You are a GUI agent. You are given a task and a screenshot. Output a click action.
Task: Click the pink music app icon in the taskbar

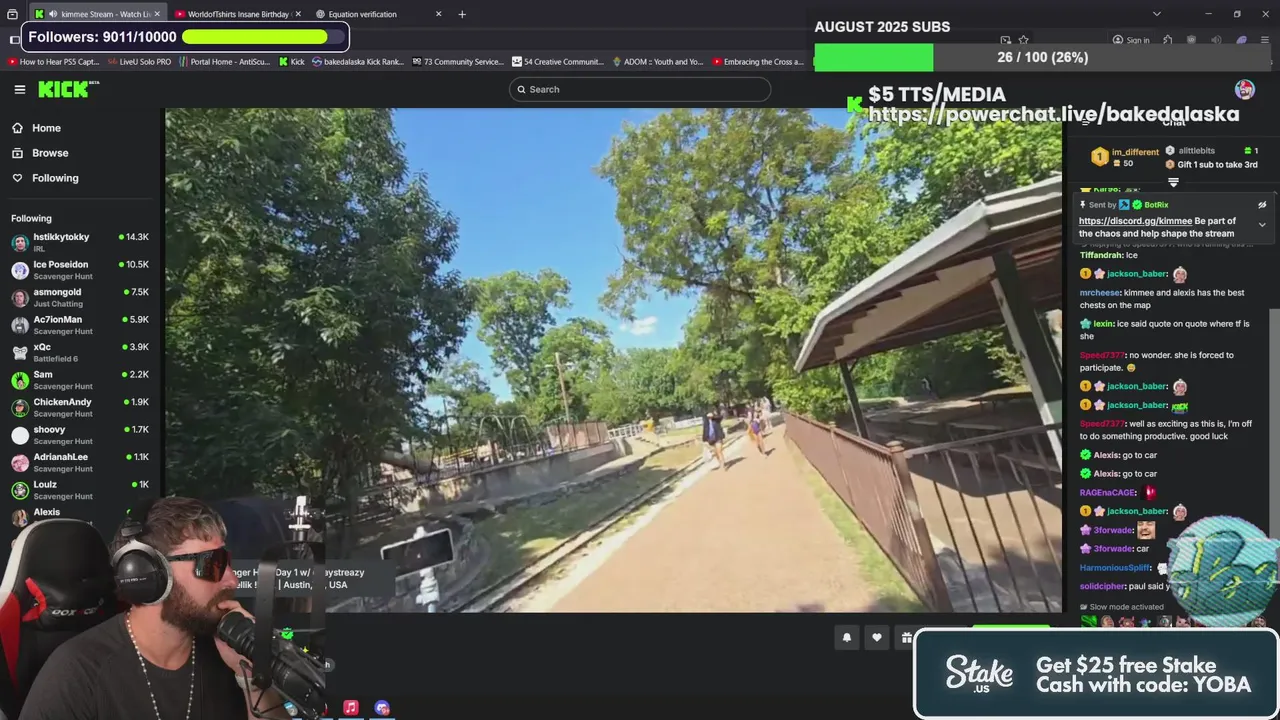pyautogui.click(x=351, y=707)
